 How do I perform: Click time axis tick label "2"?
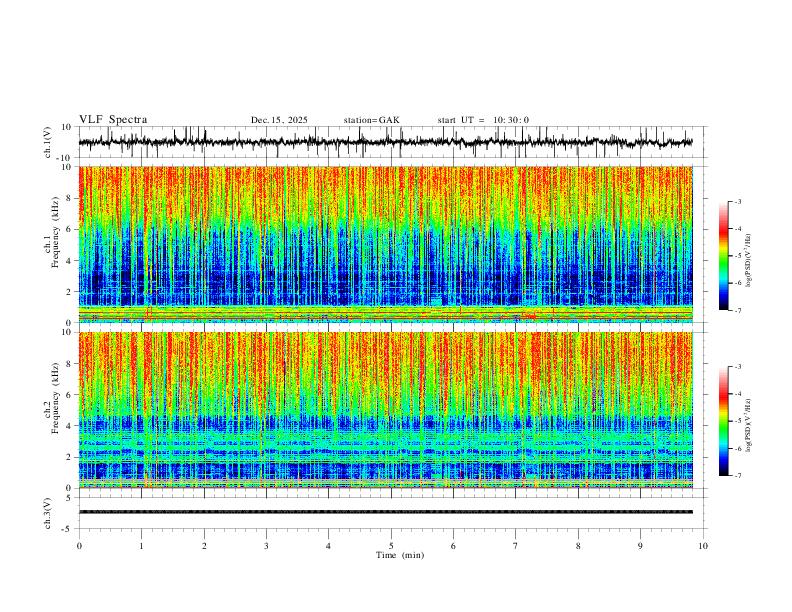[x=204, y=546]
